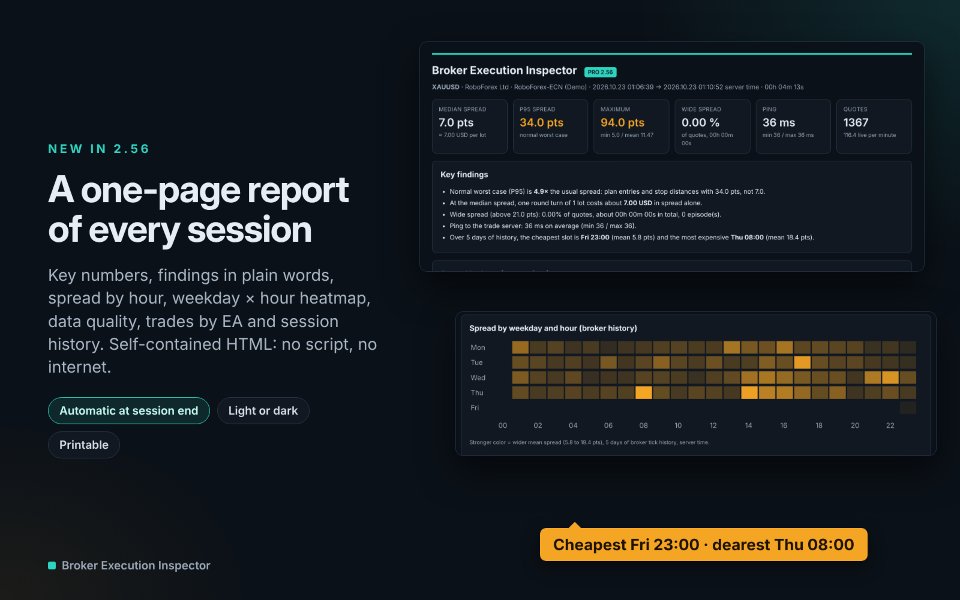The height and width of the screenshot is (600, 960).
Task: Select the Wide Spread 0.00 % card
Action: point(712,126)
